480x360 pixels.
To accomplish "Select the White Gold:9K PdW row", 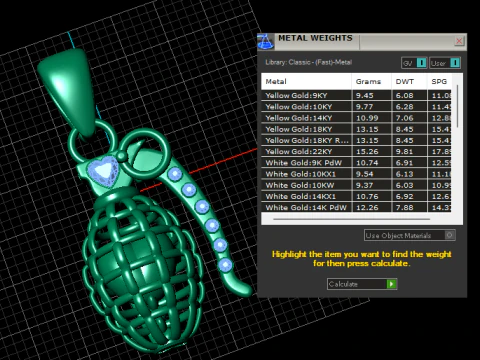I will point(356,163).
